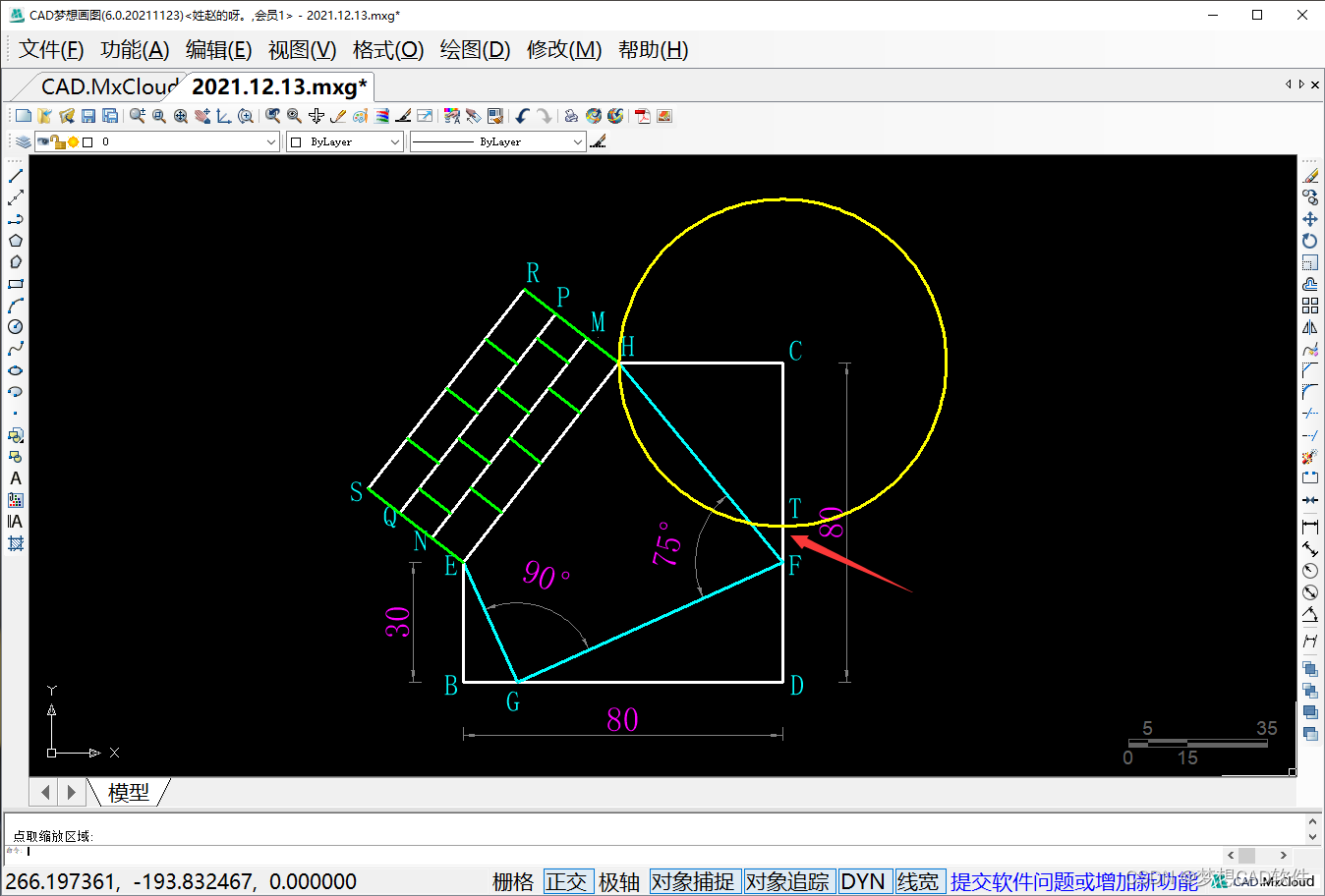This screenshot has height=896, width=1325.
Task: Select the single-line Text 'A' tool
Action: (16, 478)
